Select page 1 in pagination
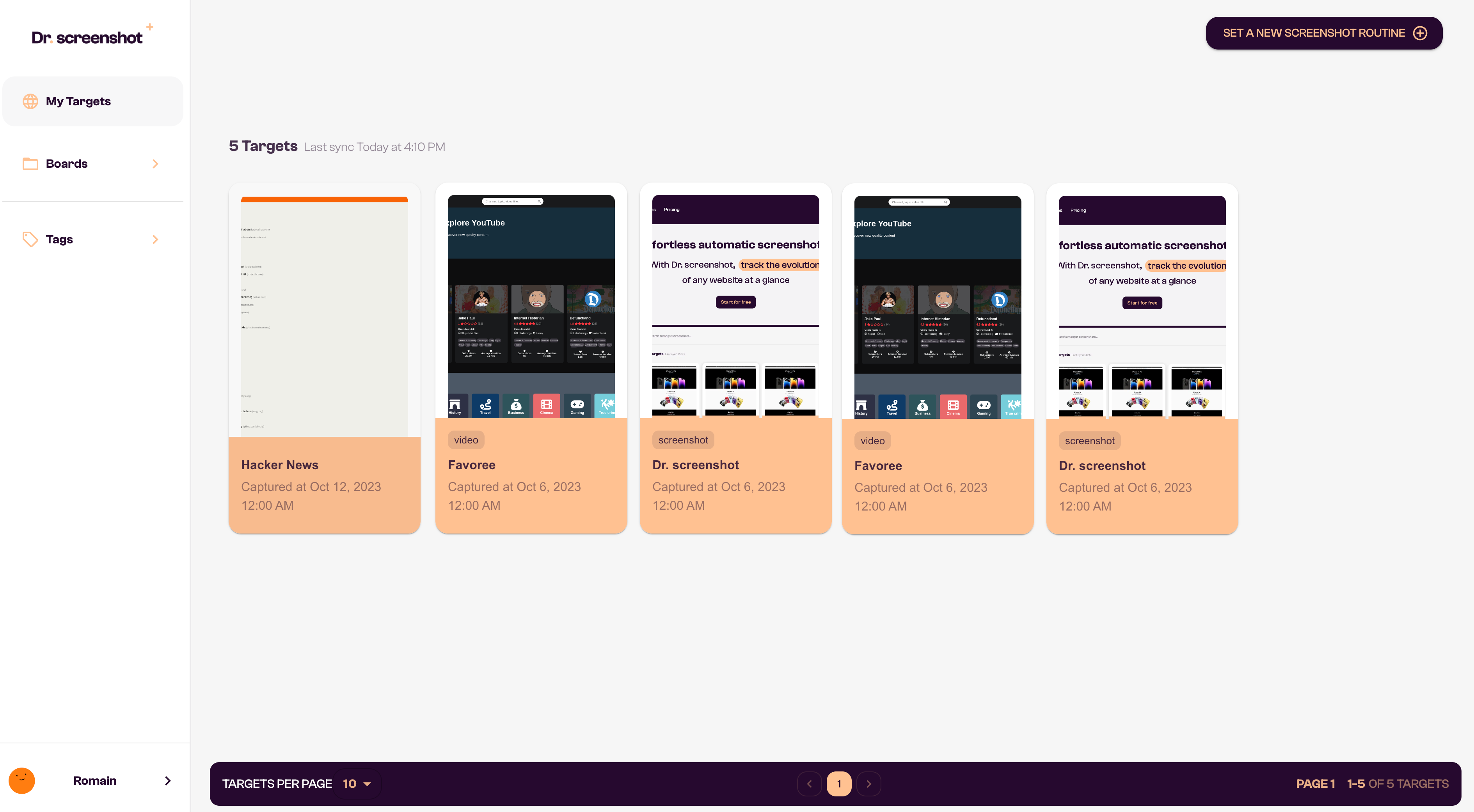This screenshot has height=812, width=1474. click(x=839, y=784)
